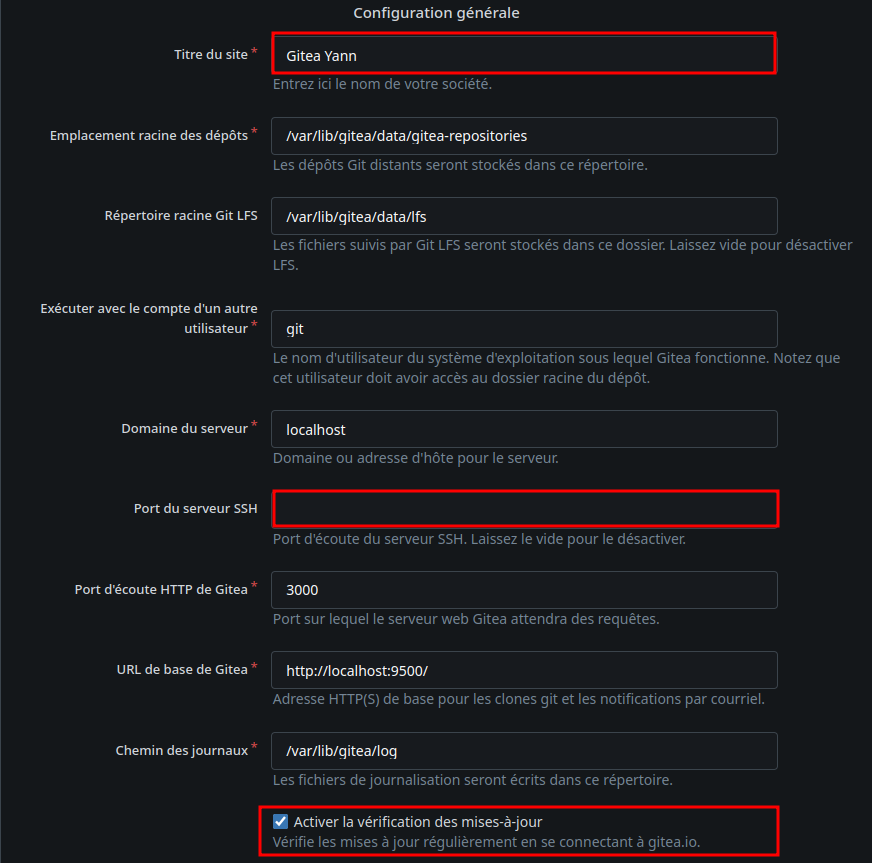The image size is (872, 863).
Task: Click the 'Répertoire racine Git LFS' label
Action: pos(181,215)
